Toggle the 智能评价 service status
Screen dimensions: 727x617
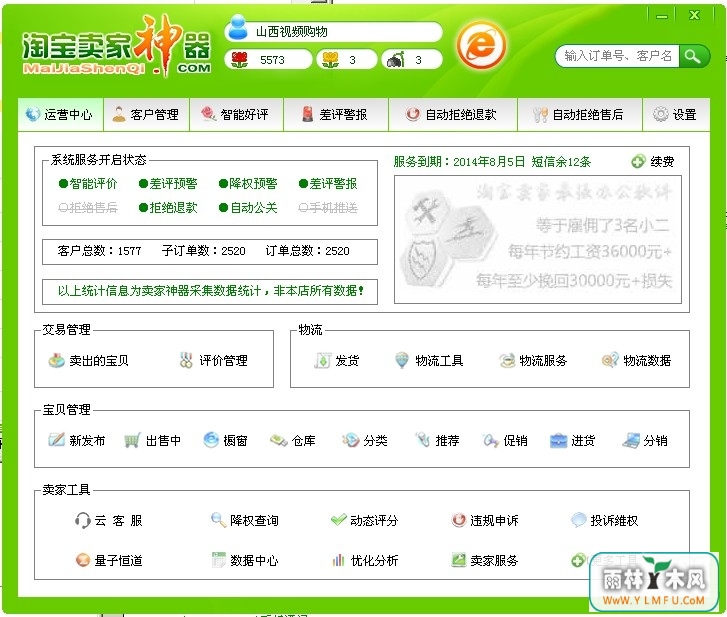coord(88,184)
